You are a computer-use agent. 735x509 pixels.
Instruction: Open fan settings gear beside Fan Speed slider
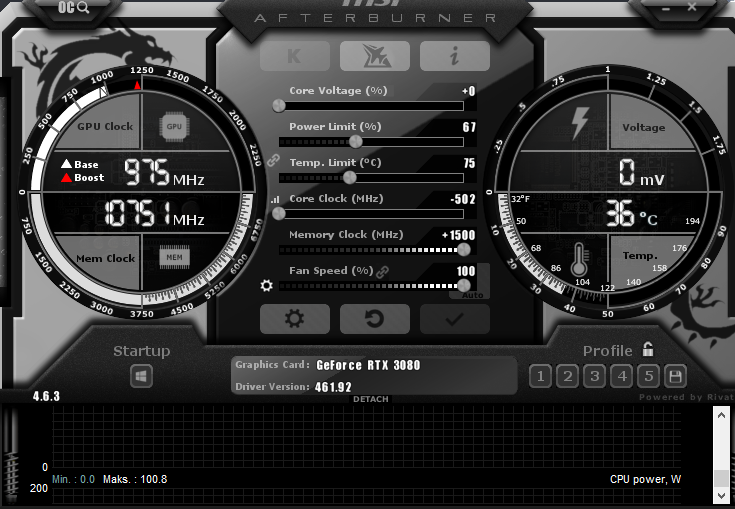click(x=266, y=285)
